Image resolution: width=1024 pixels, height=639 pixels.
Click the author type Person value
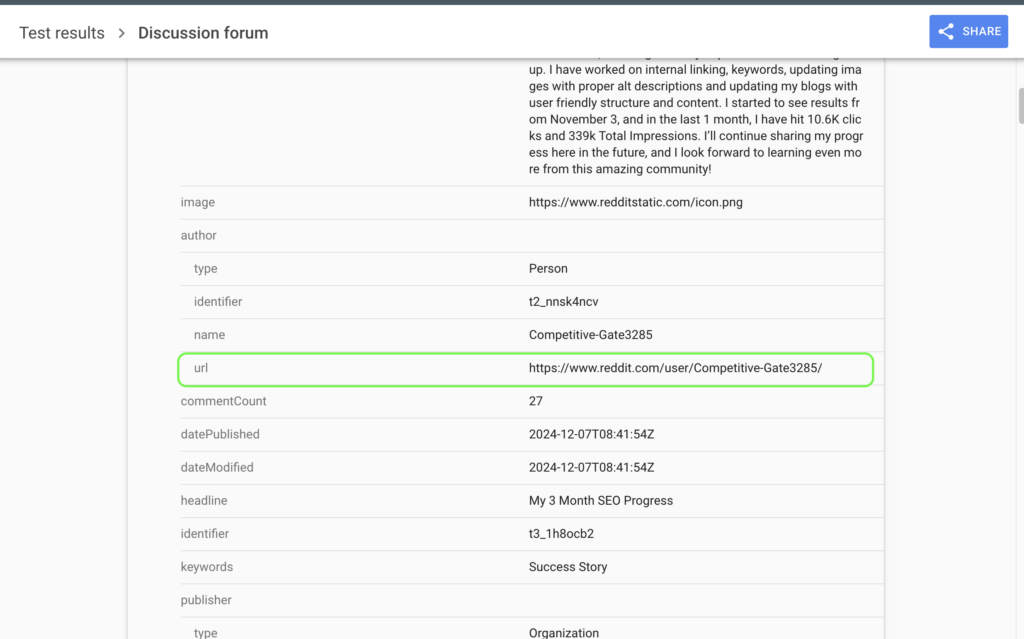548,269
